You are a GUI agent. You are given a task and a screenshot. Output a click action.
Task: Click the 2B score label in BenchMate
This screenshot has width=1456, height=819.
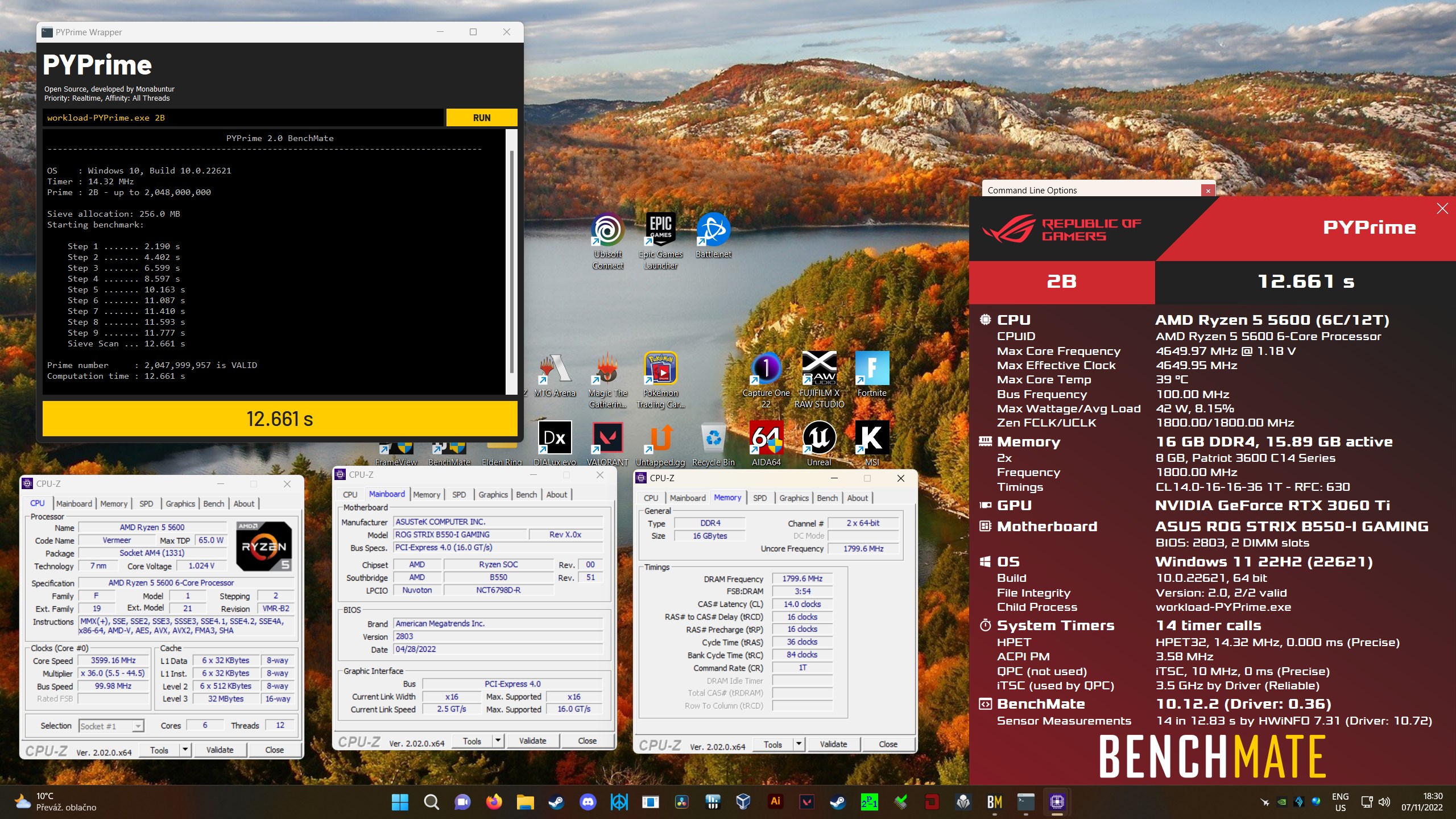click(x=1061, y=282)
